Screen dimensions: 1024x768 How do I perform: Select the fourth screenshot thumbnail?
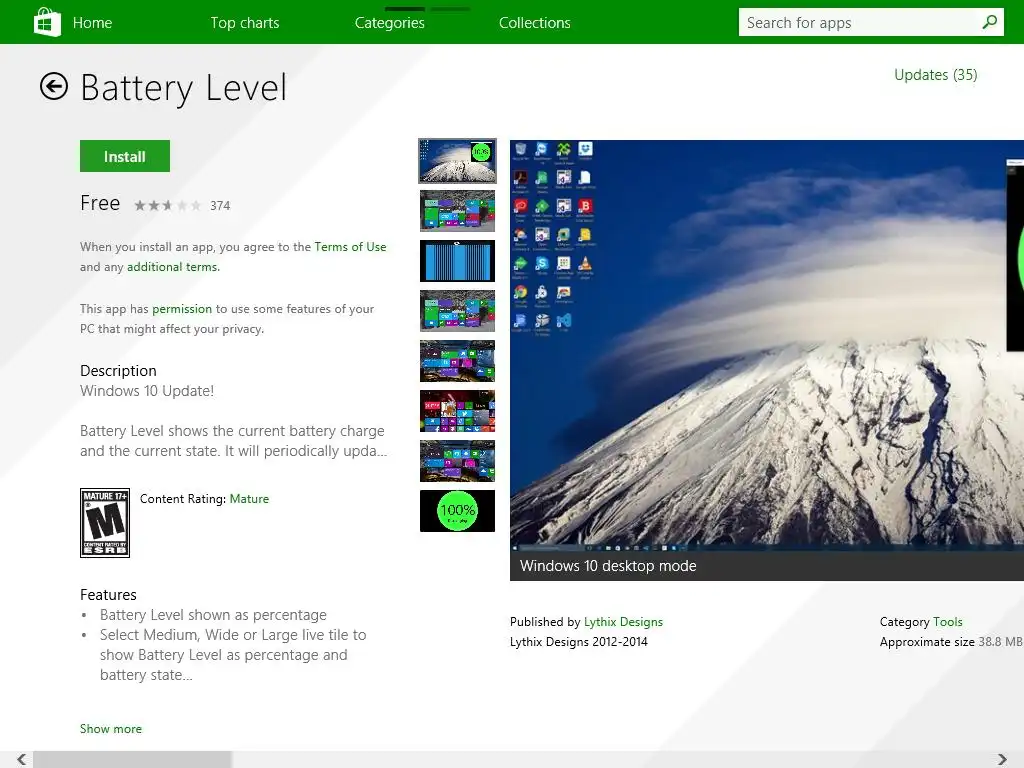point(457,311)
